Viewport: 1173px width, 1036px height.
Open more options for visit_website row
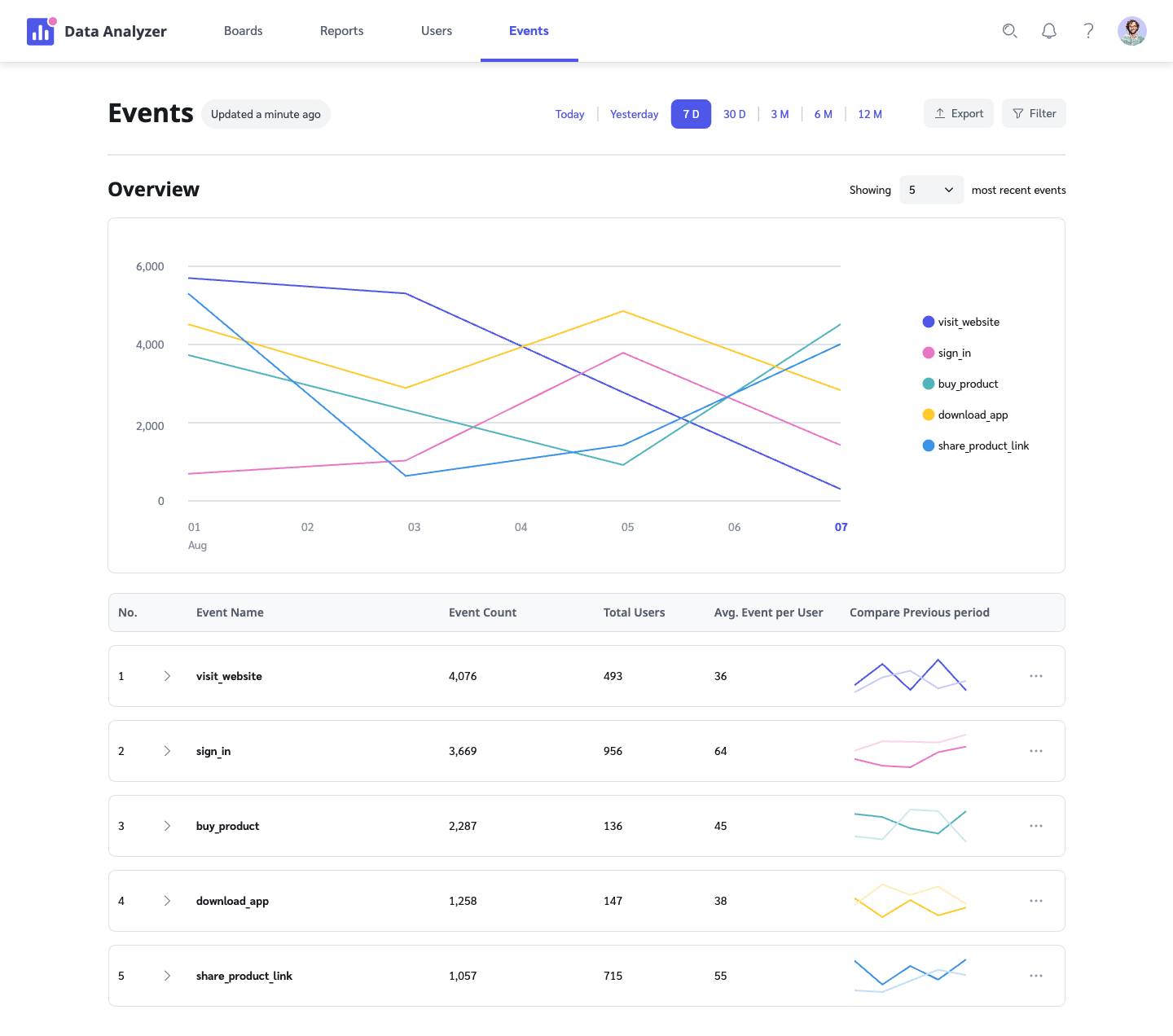1035,676
